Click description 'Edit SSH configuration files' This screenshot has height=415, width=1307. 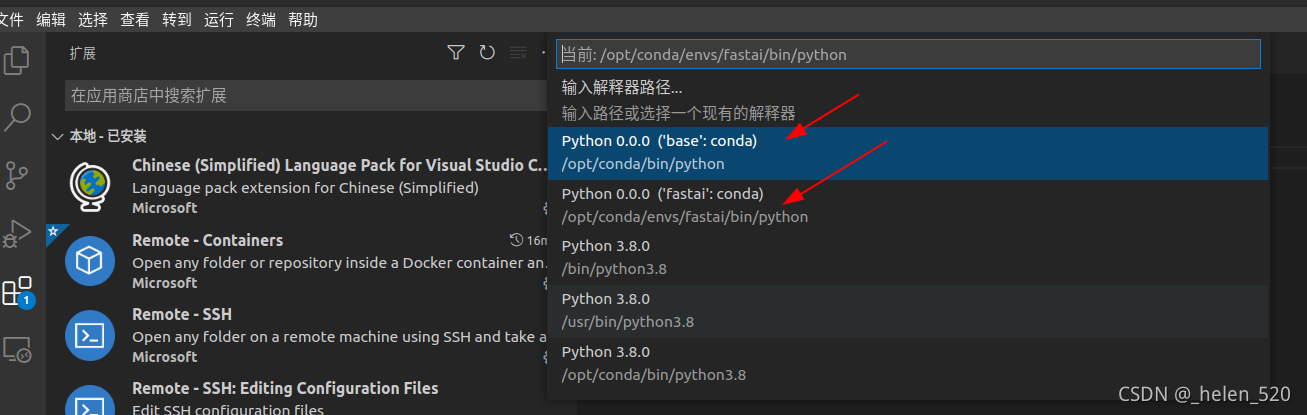click(228, 408)
